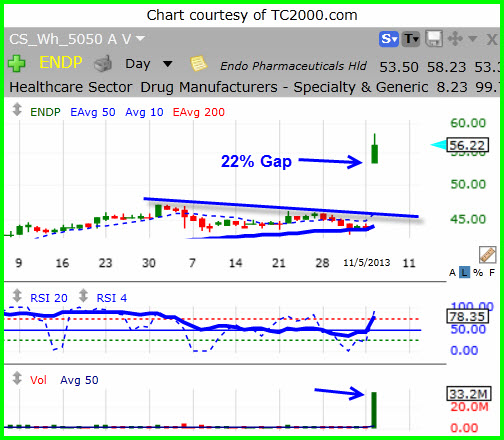Open the yellow notes icon

[x=199, y=63]
